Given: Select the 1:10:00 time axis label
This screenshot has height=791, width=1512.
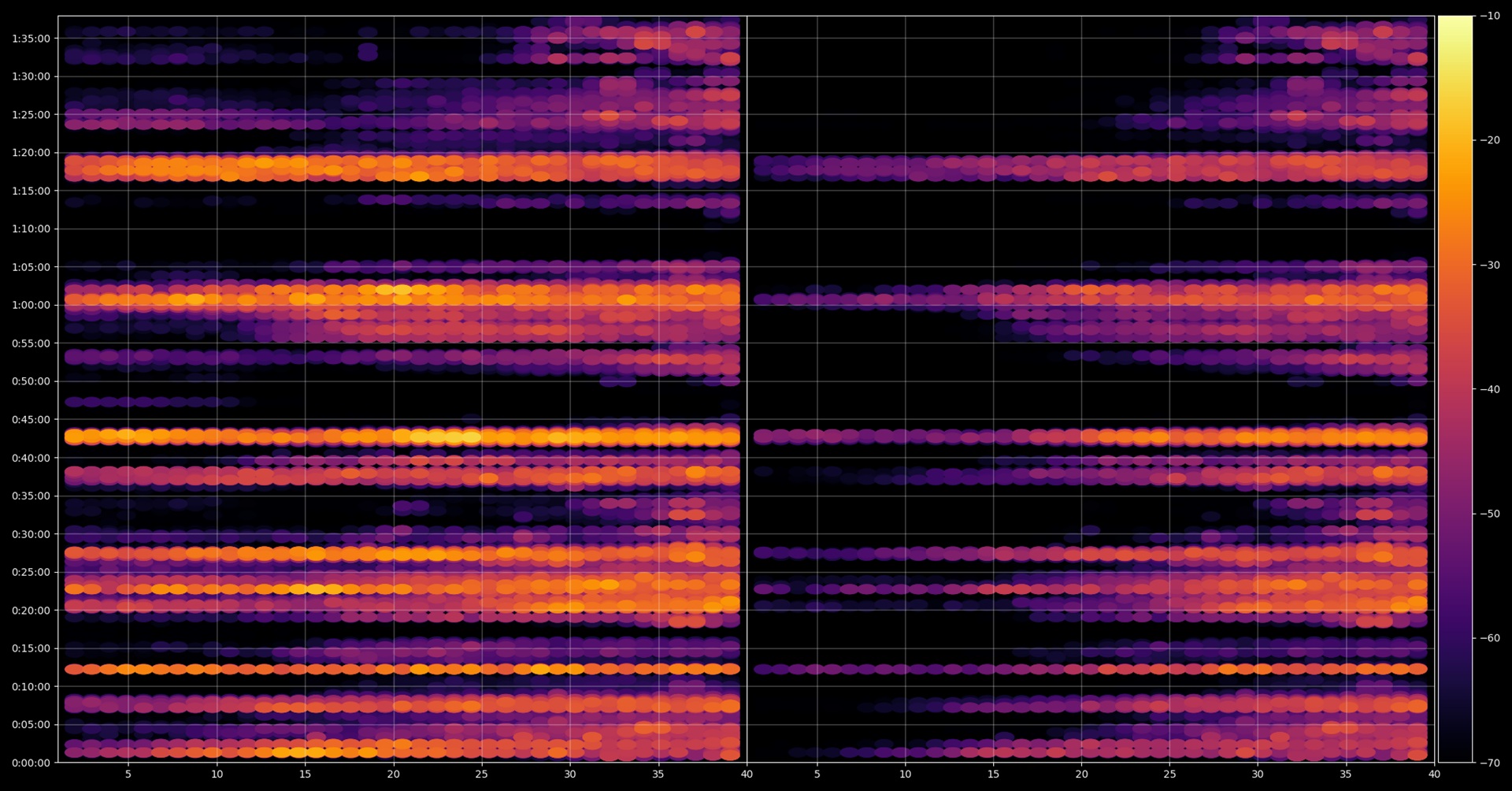Looking at the screenshot, I should point(31,229).
